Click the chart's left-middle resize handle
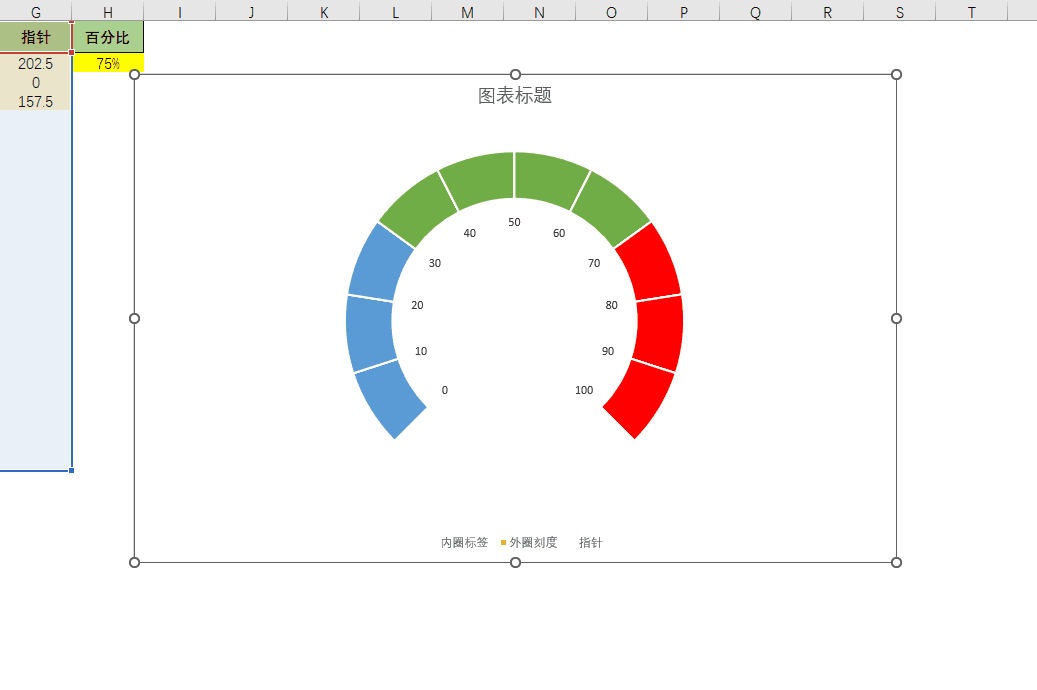1037x690 pixels. click(135, 318)
